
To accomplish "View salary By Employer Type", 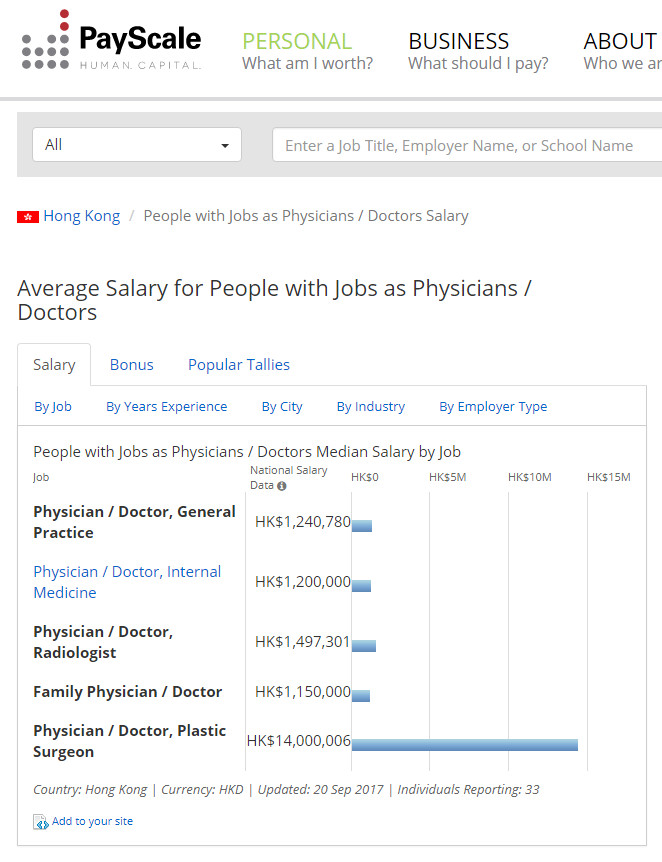I will [x=493, y=407].
